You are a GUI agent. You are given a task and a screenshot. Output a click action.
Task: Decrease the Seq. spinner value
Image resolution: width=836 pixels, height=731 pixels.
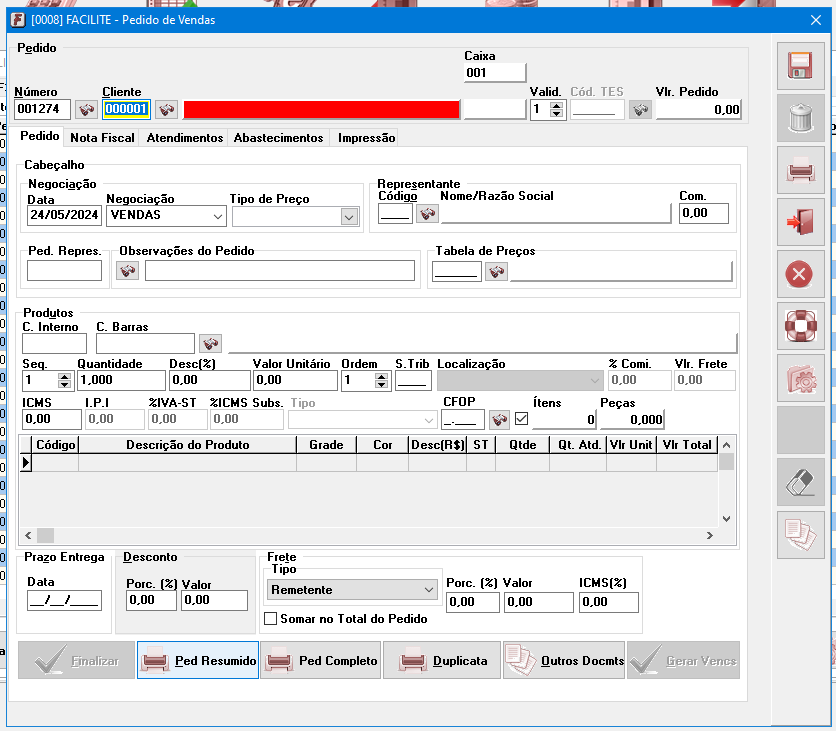tap(65, 384)
